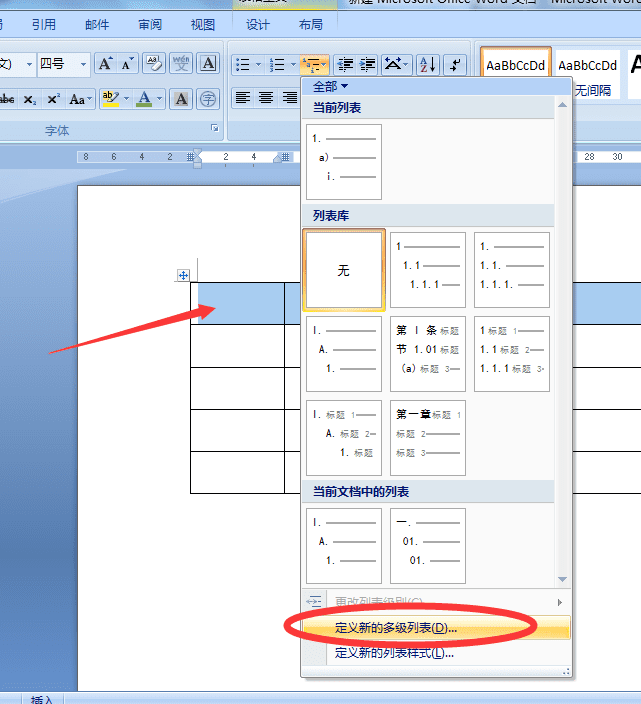Align text left
This screenshot has width=641, height=704.
[243, 98]
